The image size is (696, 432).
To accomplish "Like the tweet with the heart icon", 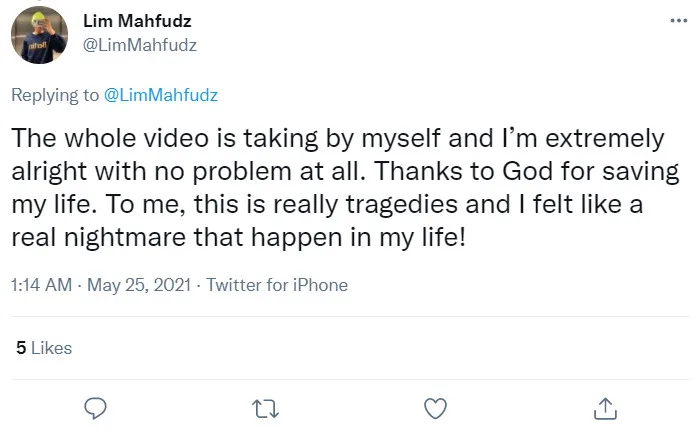I will [x=434, y=408].
